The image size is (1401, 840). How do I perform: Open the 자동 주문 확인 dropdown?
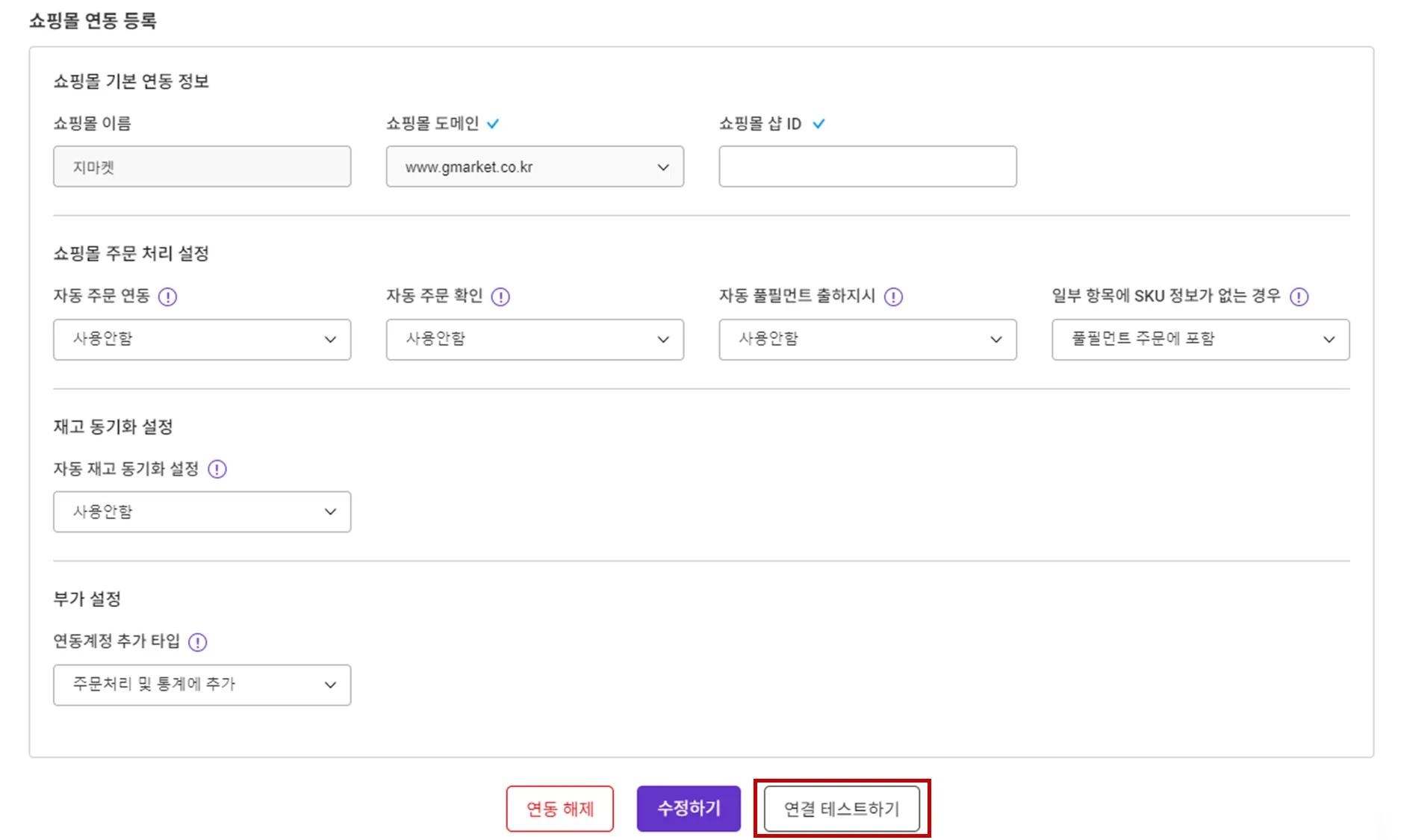coord(535,340)
